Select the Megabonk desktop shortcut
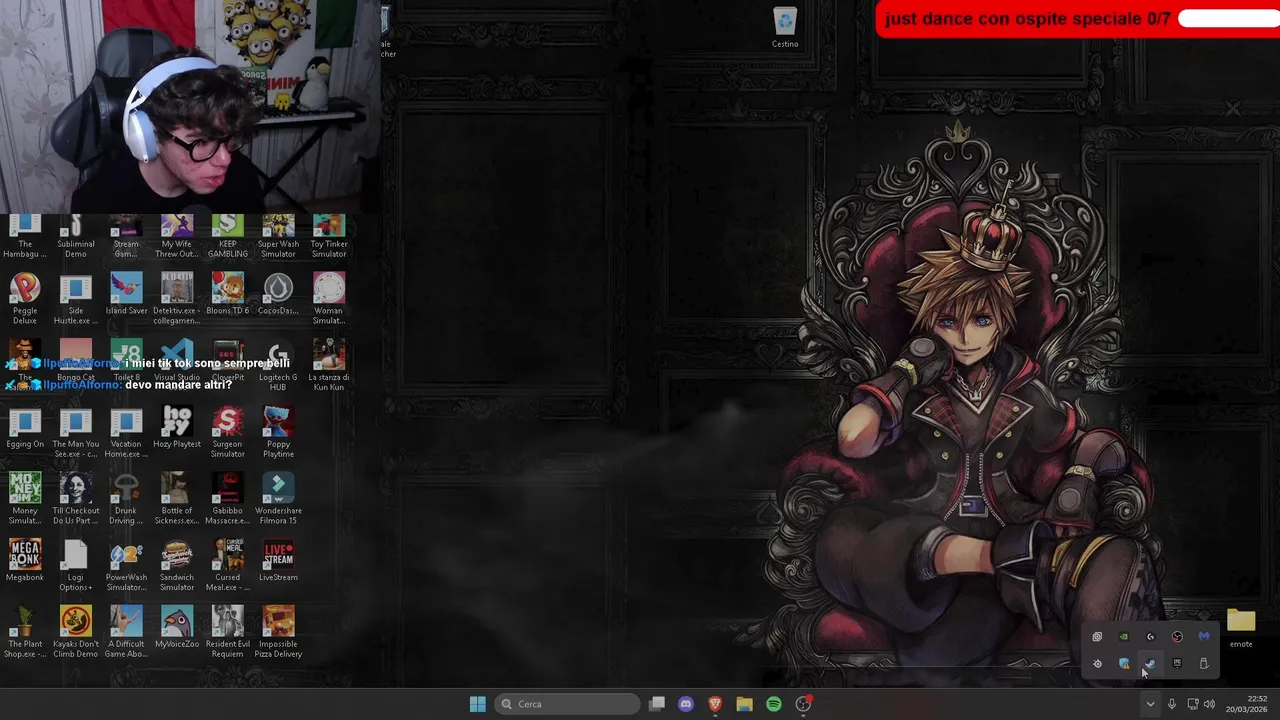Screen dimensions: 1280x720 25,560
